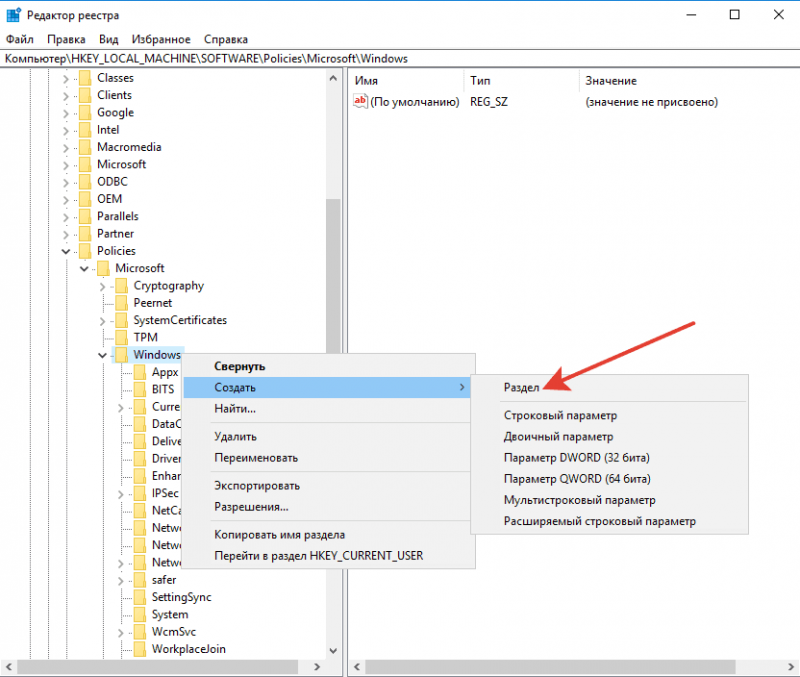Click the WcmSvc folder icon

coord(140,633)
